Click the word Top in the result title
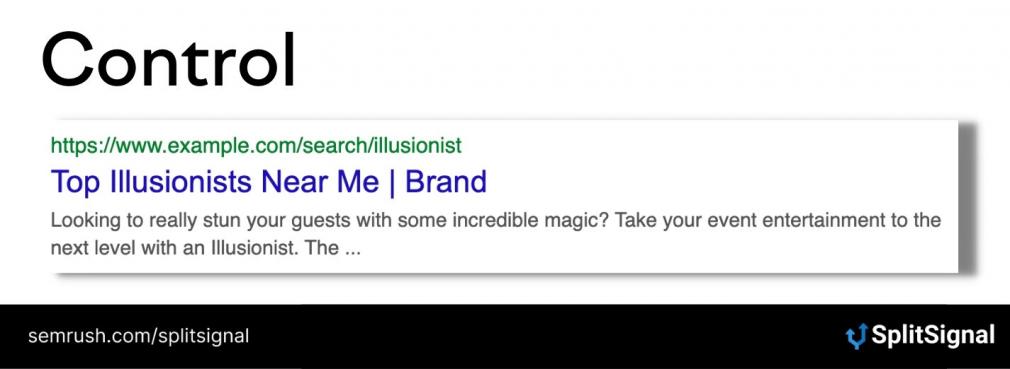Viewport: 1010px width, 369px height. pos(75,182)
